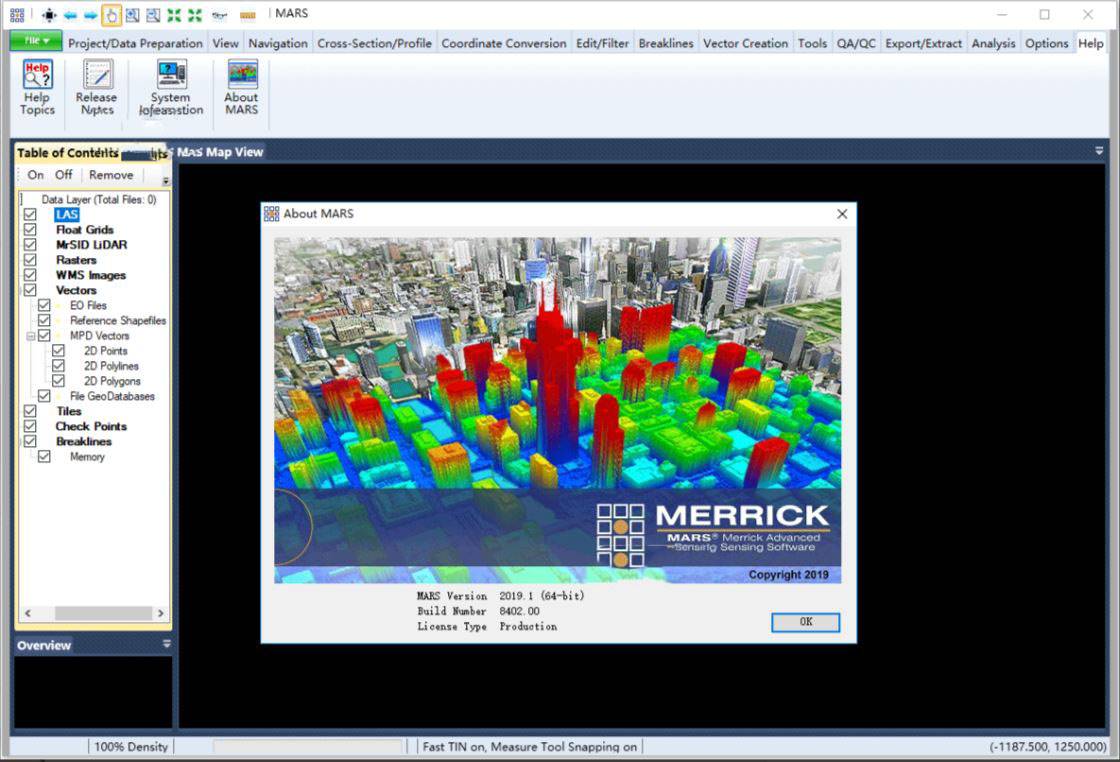The image size is (1120, 762).
Task: Click the MARS app logo icon in title bar
Action: tap(17, 14)
